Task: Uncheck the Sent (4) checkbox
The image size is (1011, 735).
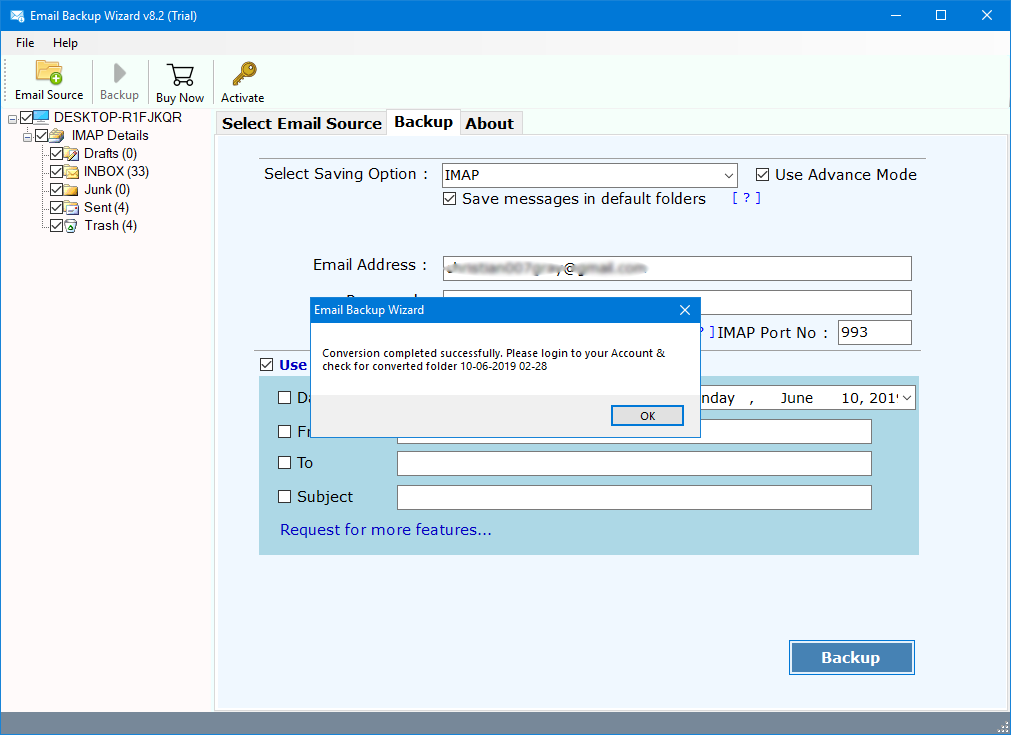Action: (x=57, y=208)
